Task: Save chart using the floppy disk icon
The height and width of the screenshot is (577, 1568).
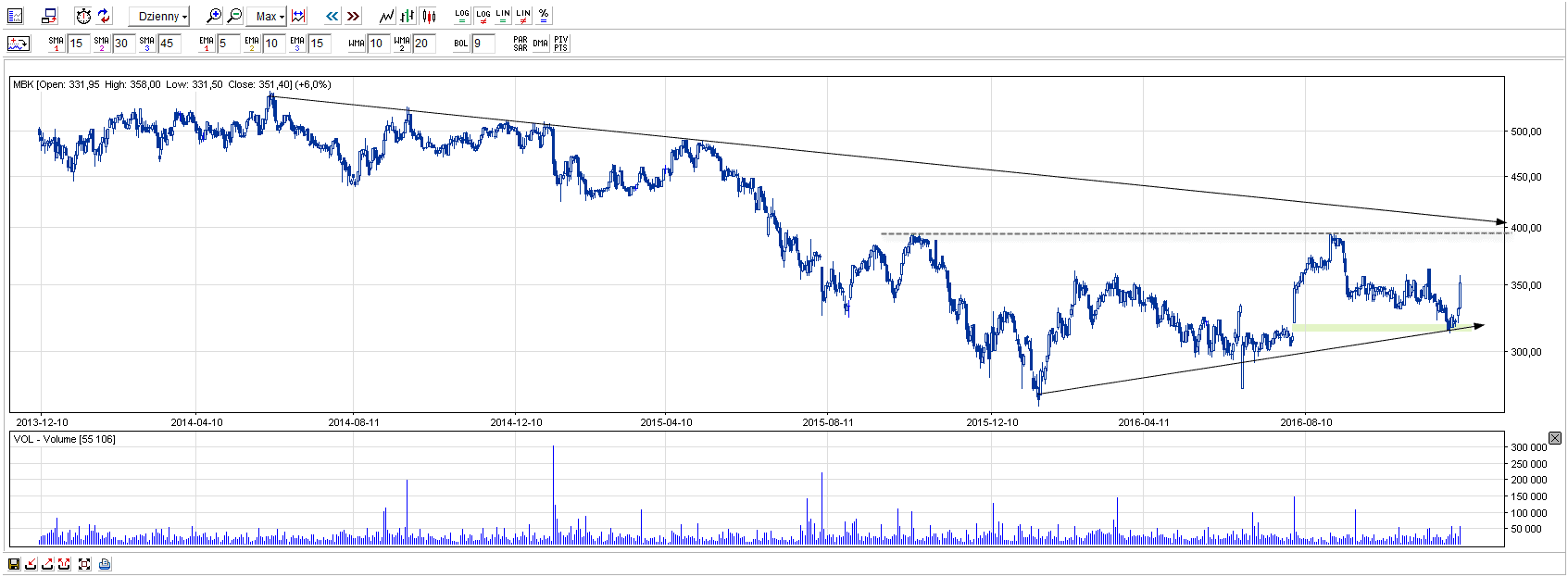Action: [14, 564]
